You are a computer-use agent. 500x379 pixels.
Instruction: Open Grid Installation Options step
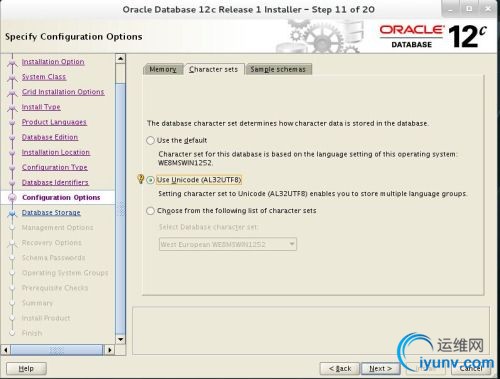pyautogui.click(x=63, y=92)
